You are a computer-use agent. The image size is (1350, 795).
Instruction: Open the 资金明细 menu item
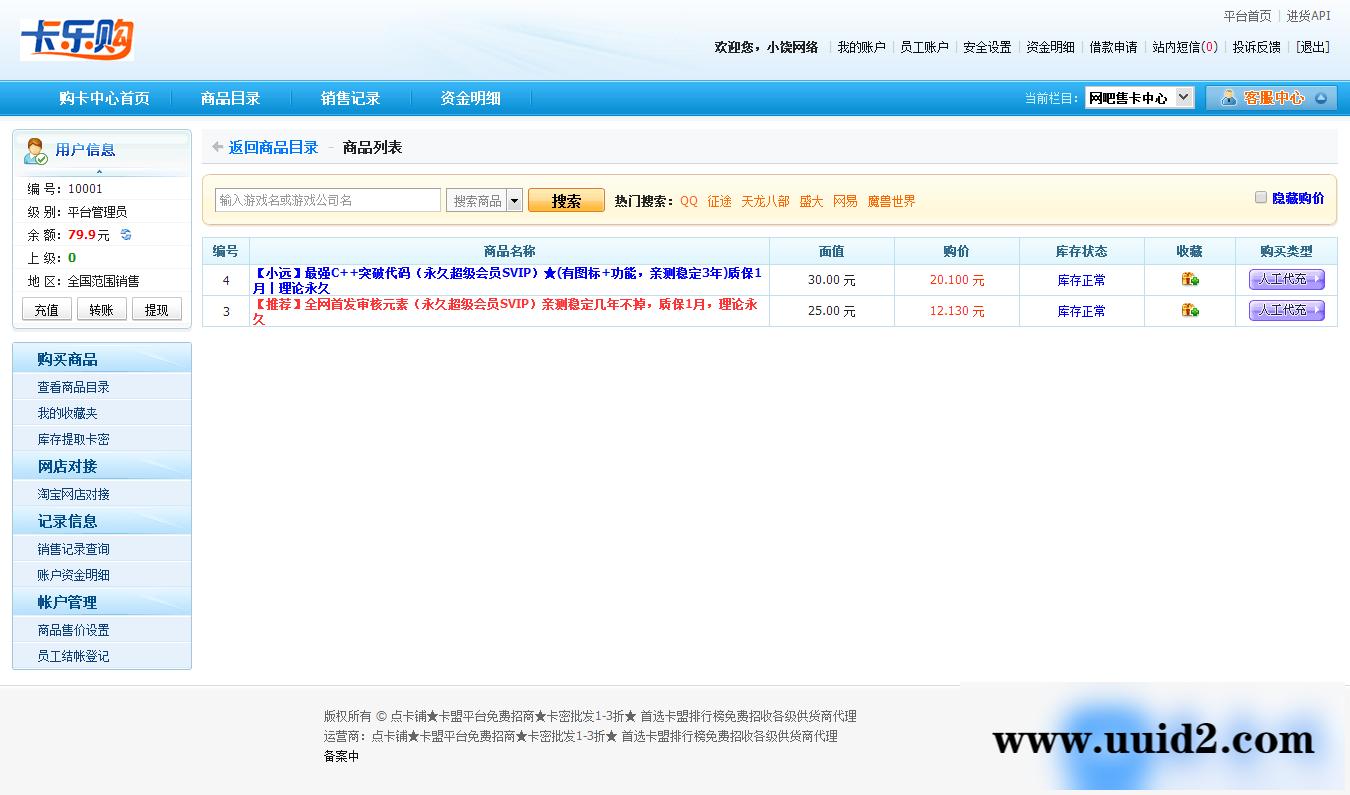coord(469,98)
